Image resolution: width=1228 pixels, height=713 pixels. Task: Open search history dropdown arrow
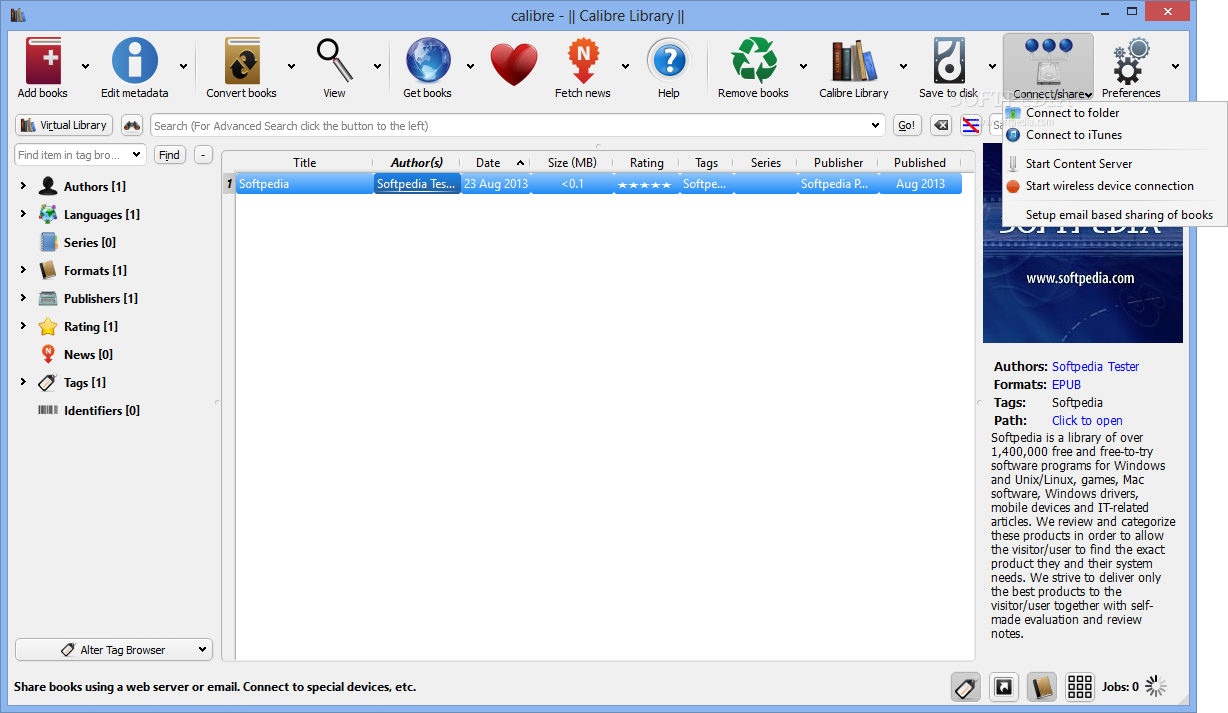coord(876,126)
